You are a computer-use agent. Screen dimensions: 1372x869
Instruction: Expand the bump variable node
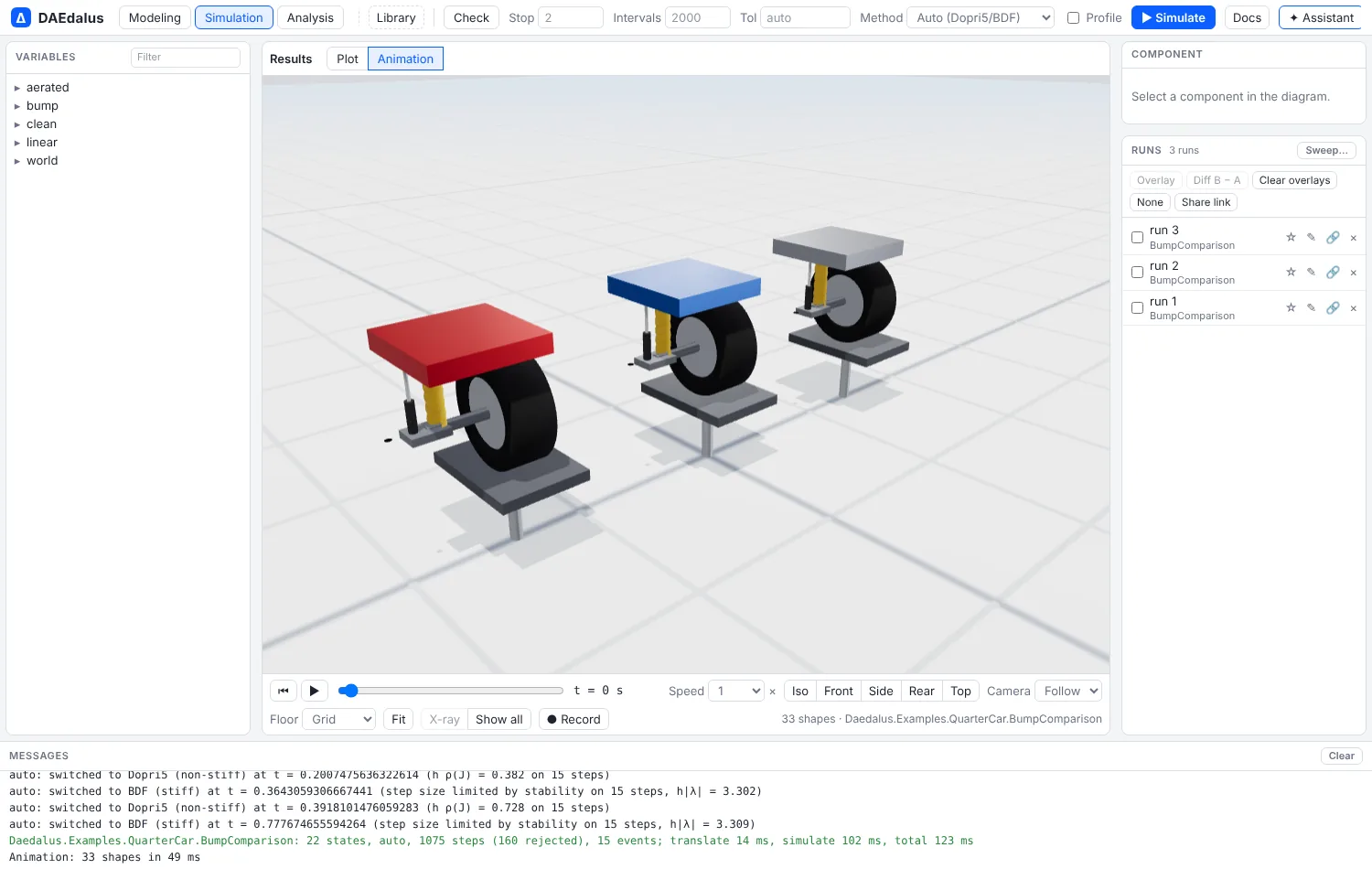click(17, 106)
